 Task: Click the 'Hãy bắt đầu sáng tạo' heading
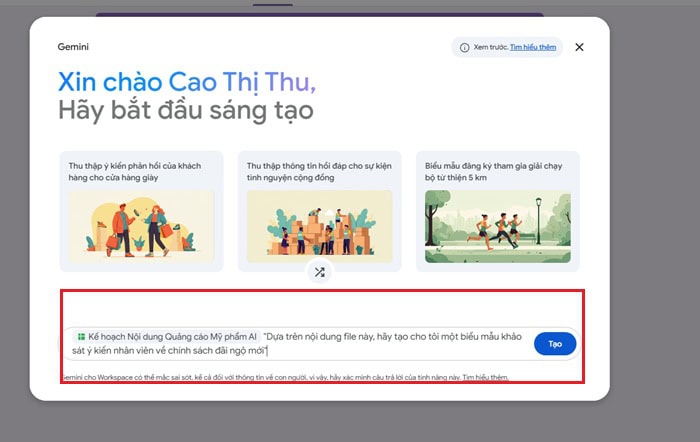pyautogui.click(x=186, y=110)
